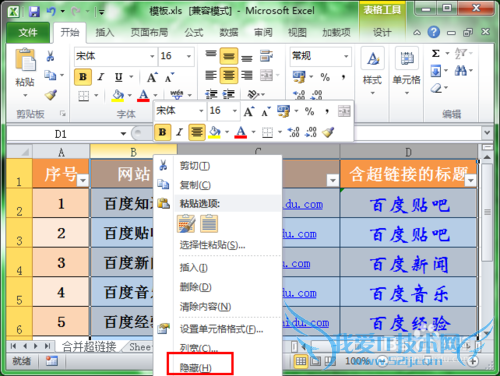Click the Wrap Text icon in the alignment group
500x376 pixels.
click(x=266, y=56)
